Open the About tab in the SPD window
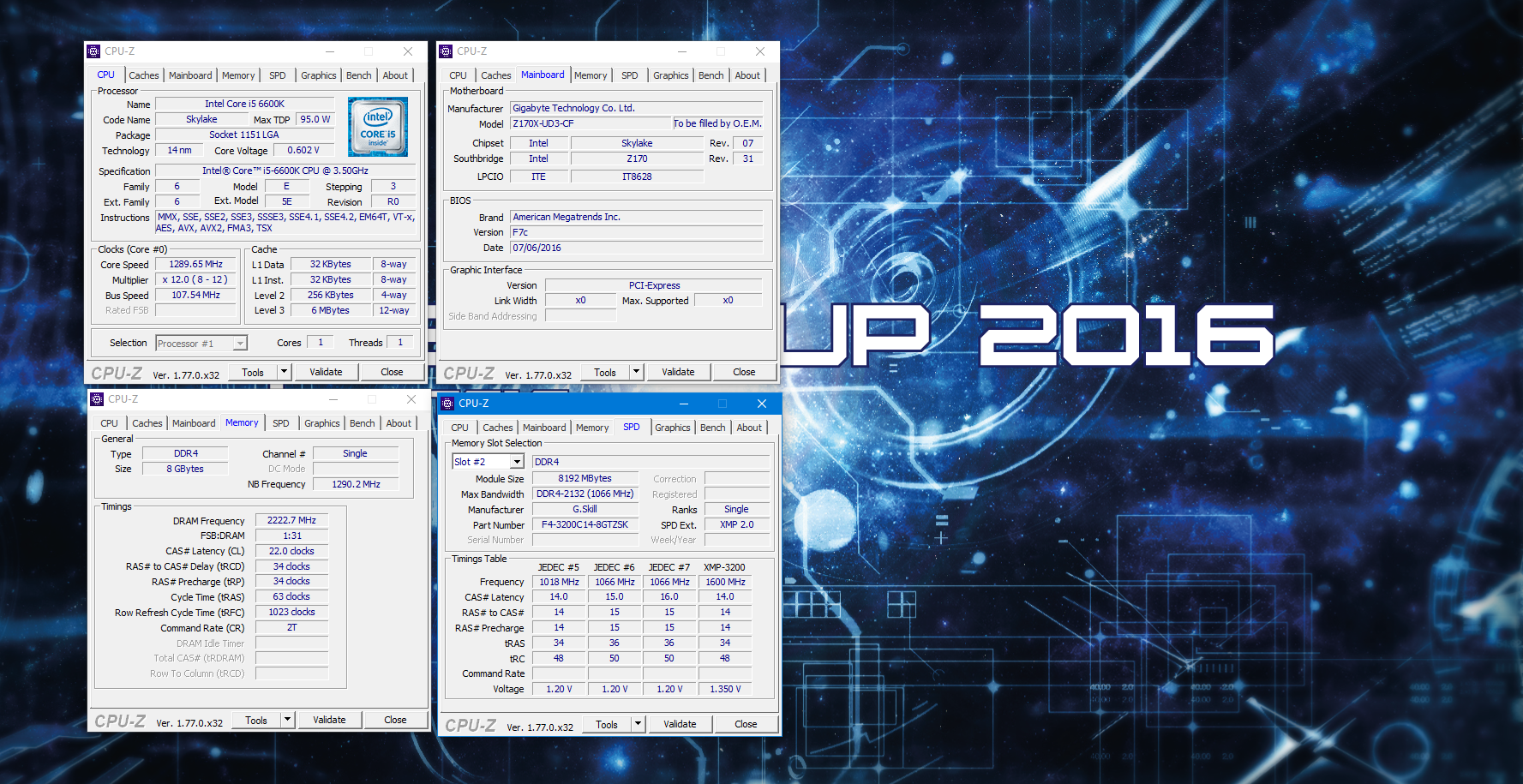The height and width of the screenshot is (784, 1523). click(749, 428)
